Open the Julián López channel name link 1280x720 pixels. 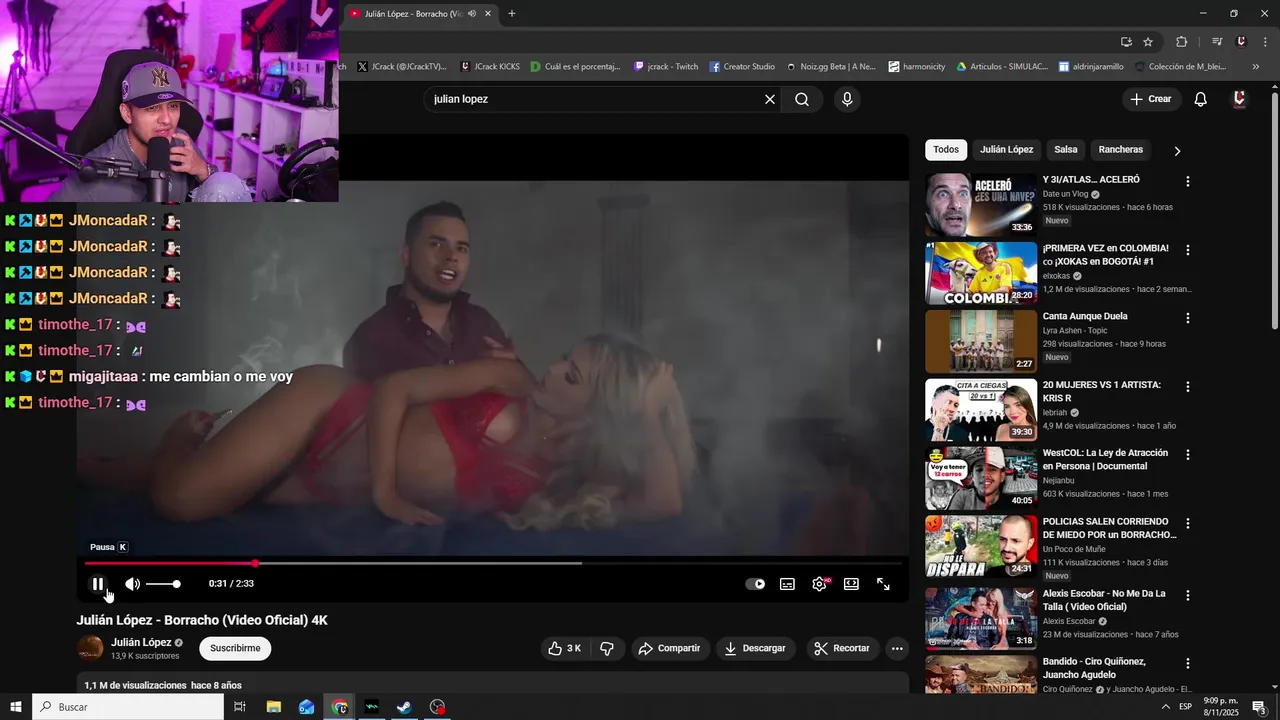[141, 642]
